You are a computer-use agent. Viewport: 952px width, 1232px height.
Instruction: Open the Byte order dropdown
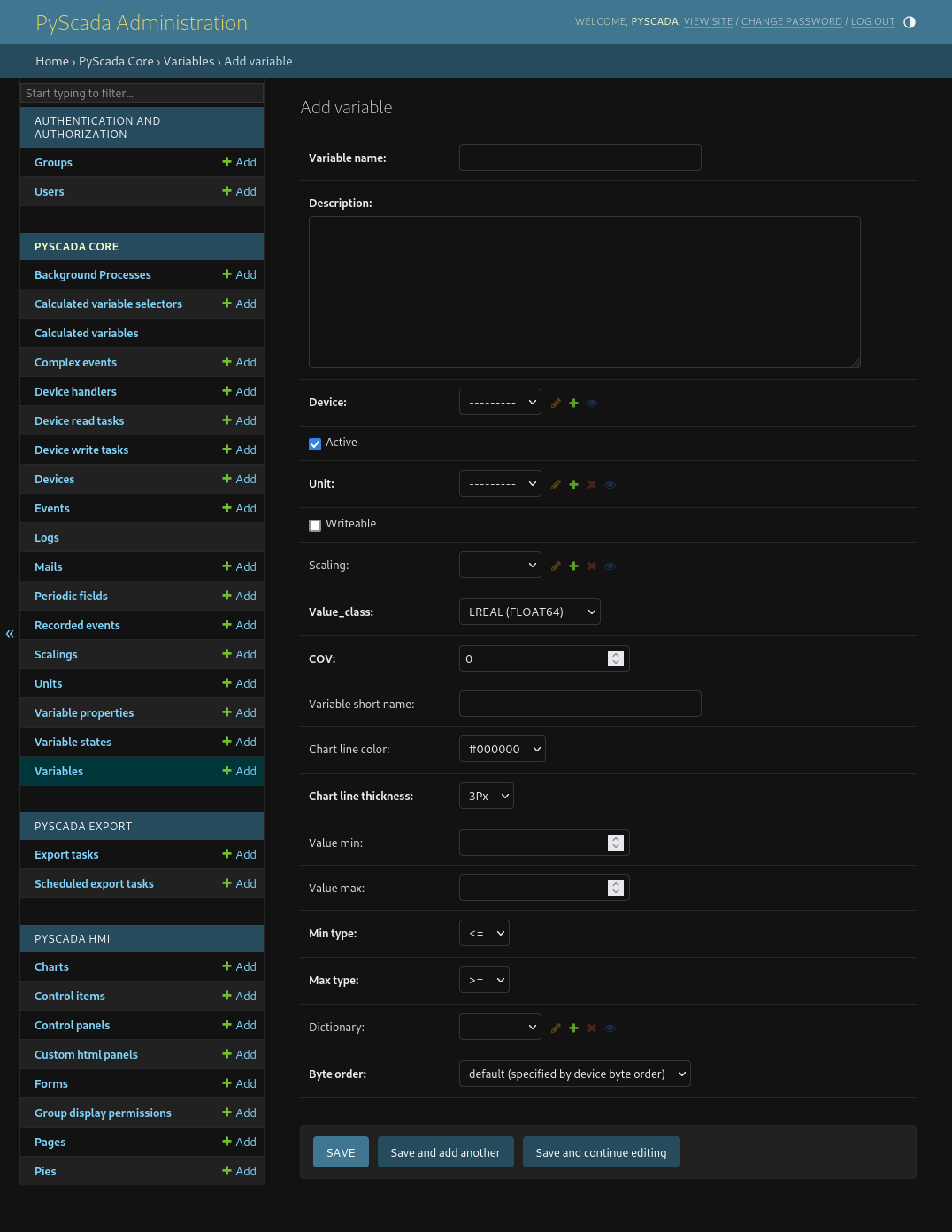[575, 1074]
